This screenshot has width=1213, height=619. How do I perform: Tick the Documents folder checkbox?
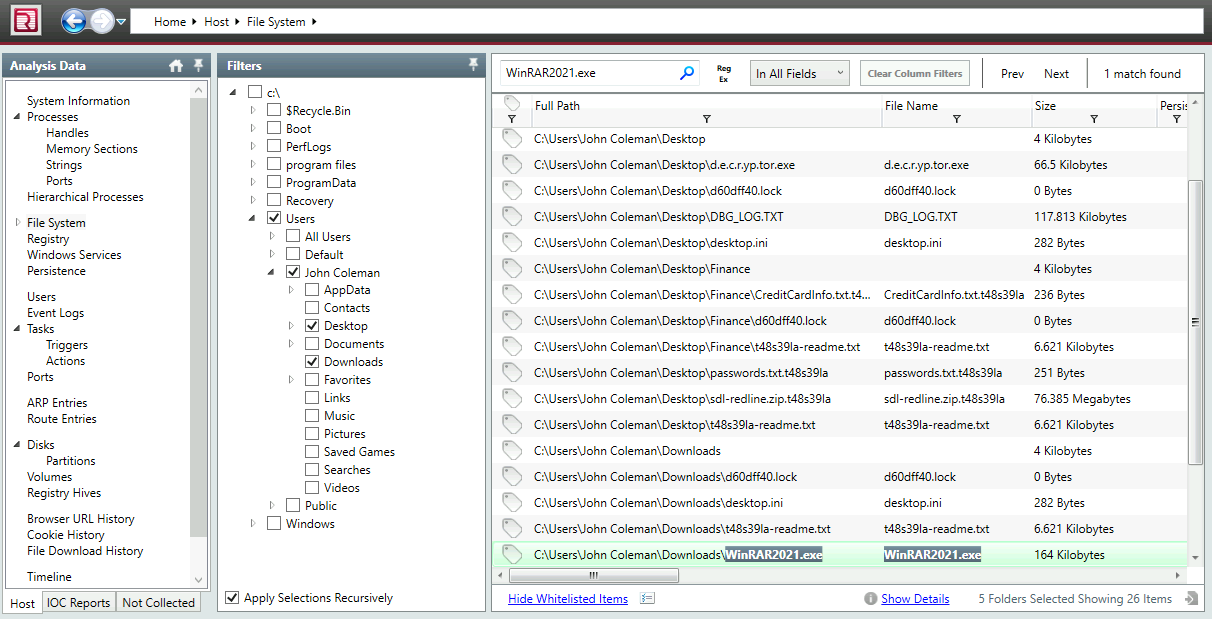point(312,344)
